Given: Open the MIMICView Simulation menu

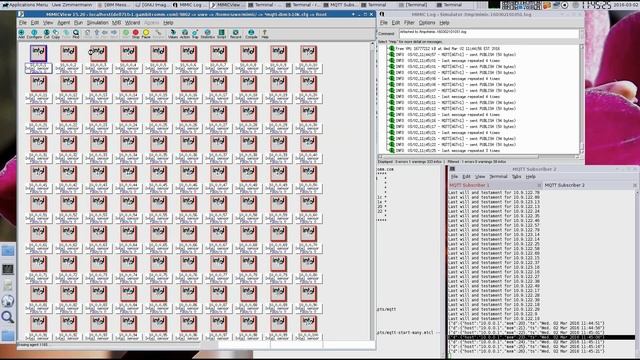Looking at the screenshot, I should click(x=98, y=23).
